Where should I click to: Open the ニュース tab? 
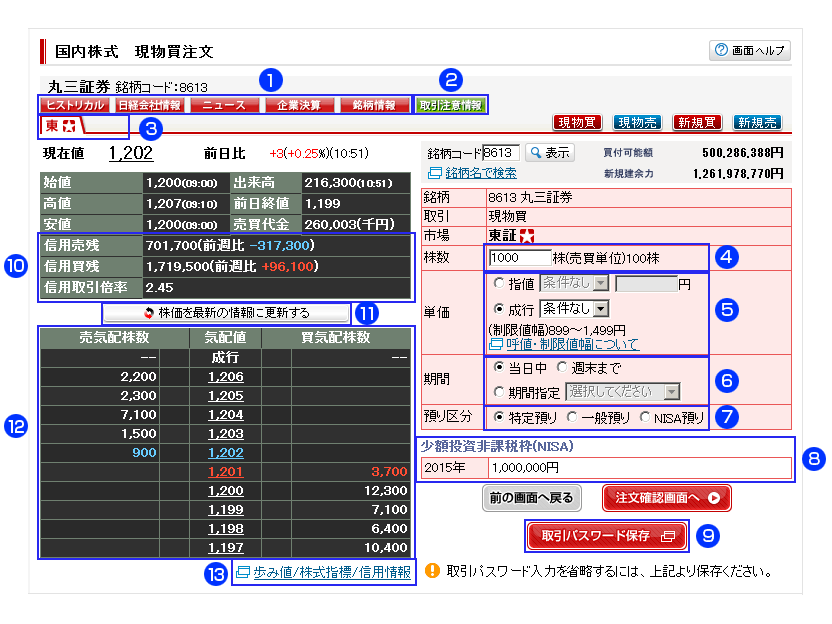point(224,105)
